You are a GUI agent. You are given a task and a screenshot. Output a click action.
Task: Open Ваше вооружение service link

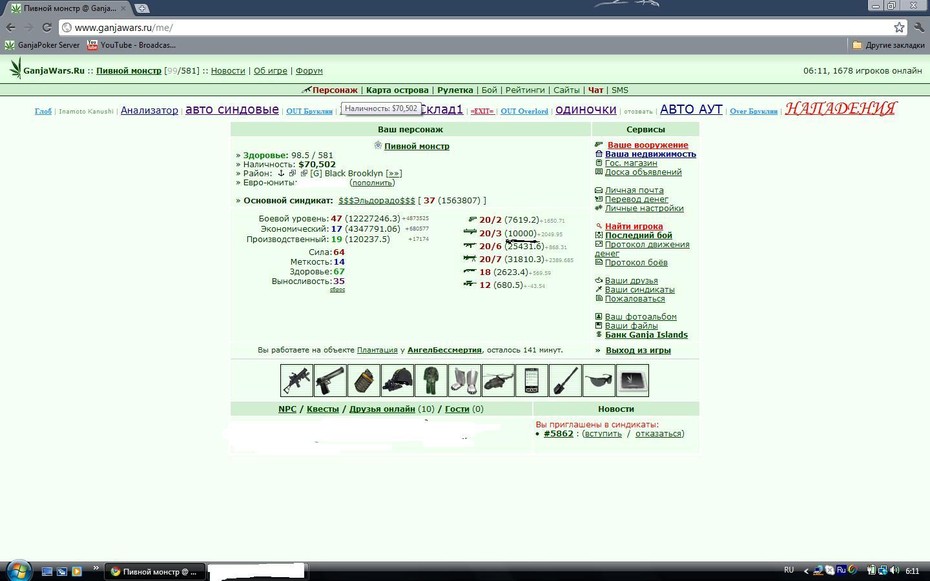(648, 145)
